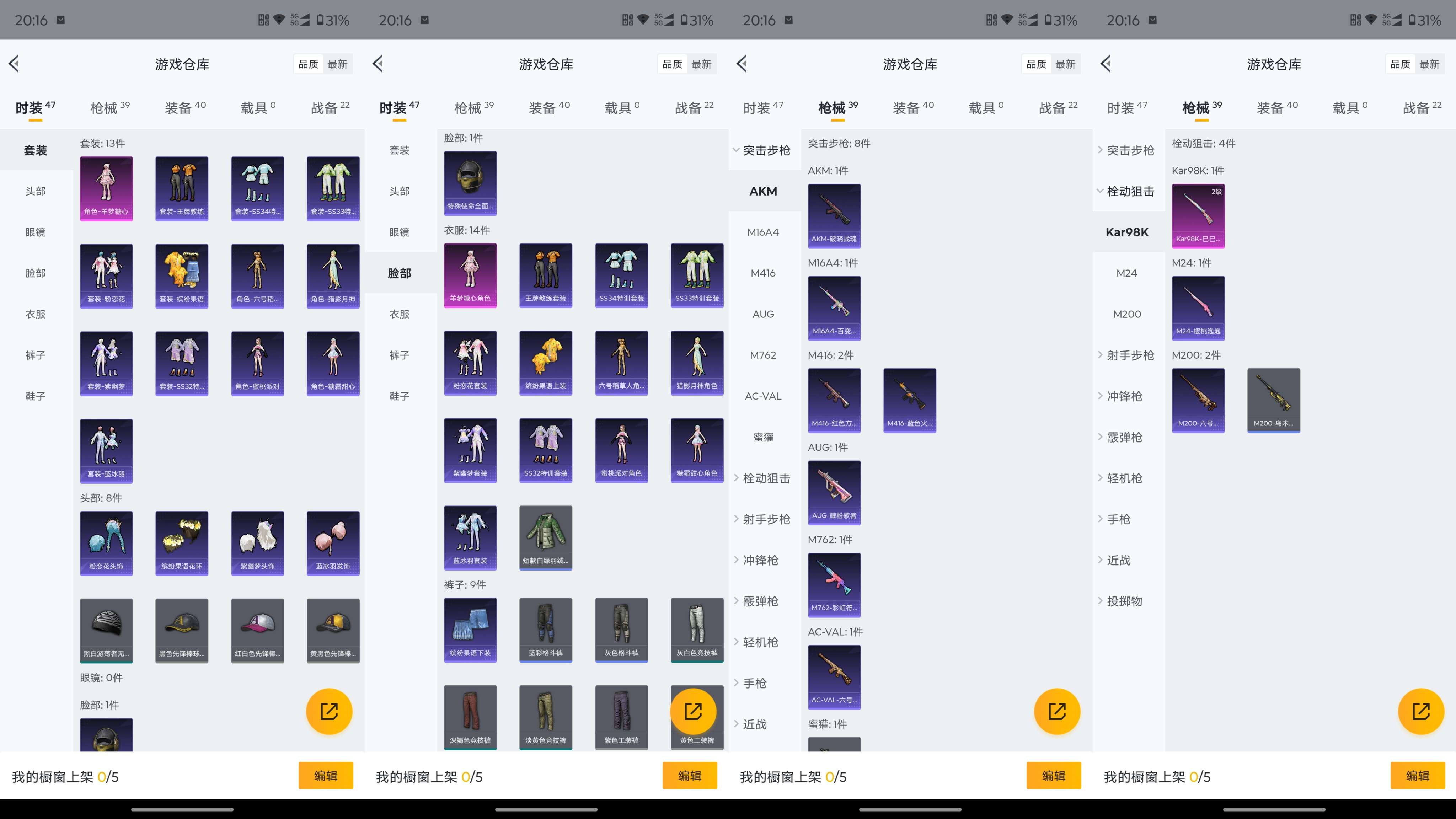Select the 短款白绿羽绒... green jacket item
The image size is (1456, 819).
pyautogui.click(x=546, y=537)
